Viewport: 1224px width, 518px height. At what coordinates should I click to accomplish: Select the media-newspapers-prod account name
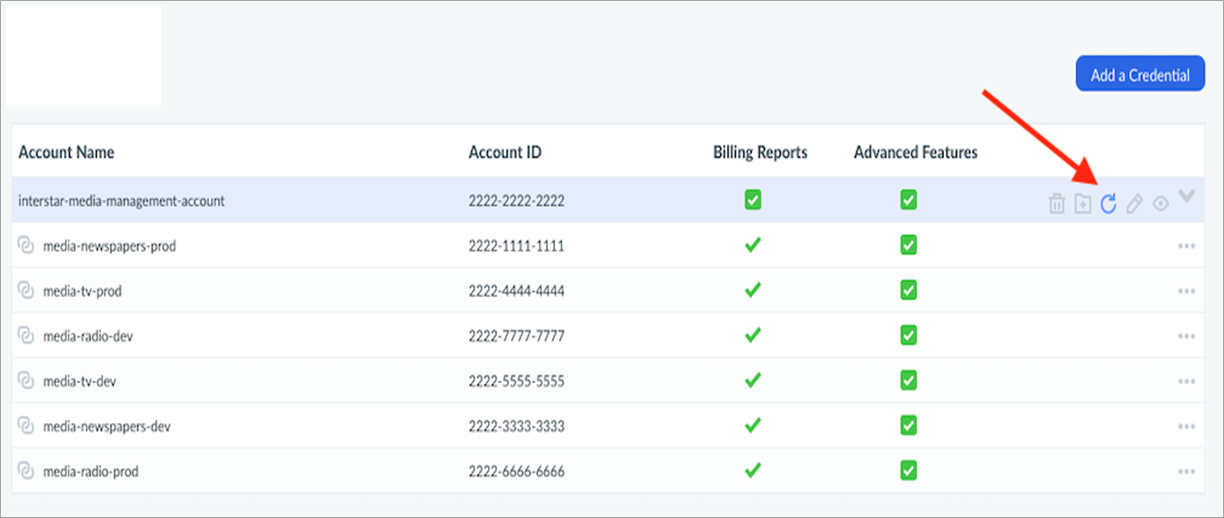tap(109, 246)
